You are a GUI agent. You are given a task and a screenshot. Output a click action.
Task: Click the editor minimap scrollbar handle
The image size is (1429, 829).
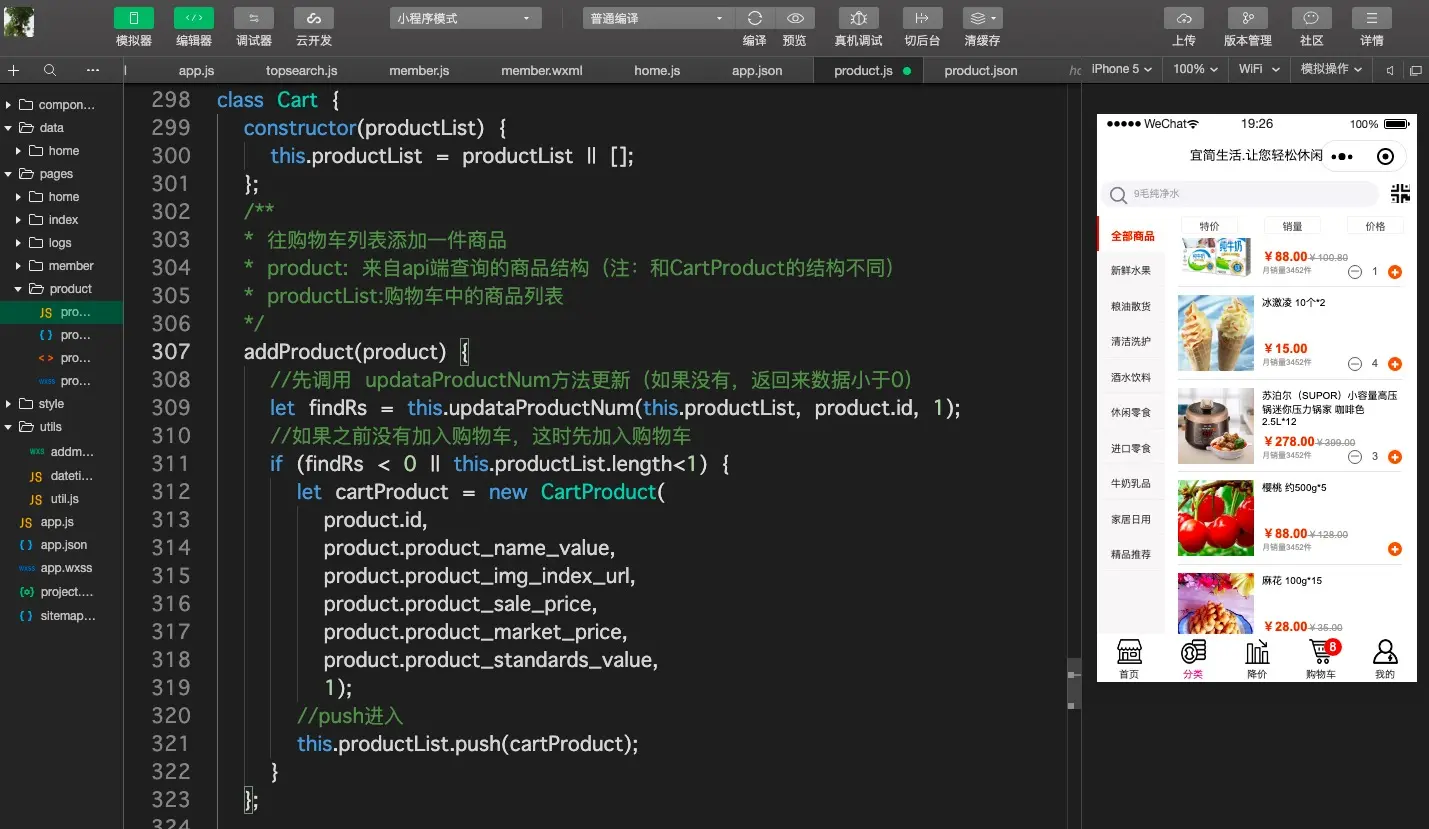[x=1074, y=683]
